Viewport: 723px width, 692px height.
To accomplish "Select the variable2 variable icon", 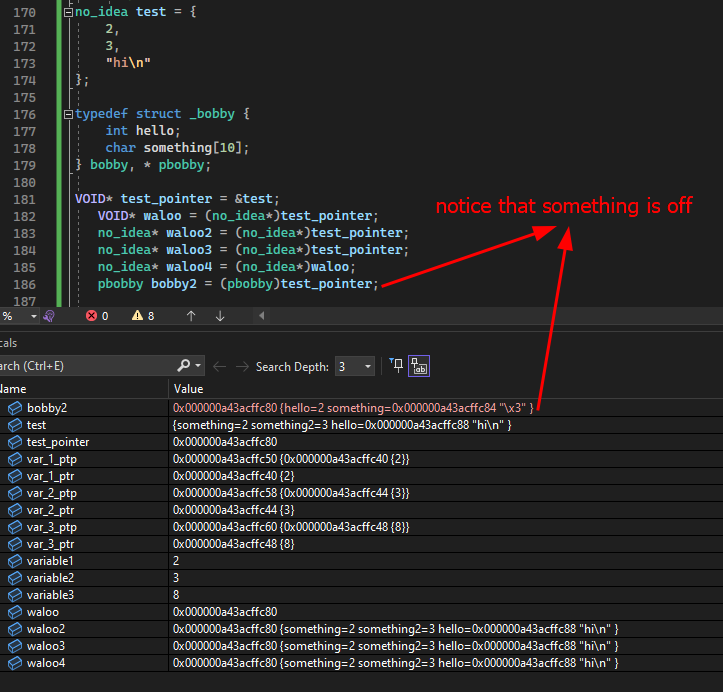I will tap(15, 578).
